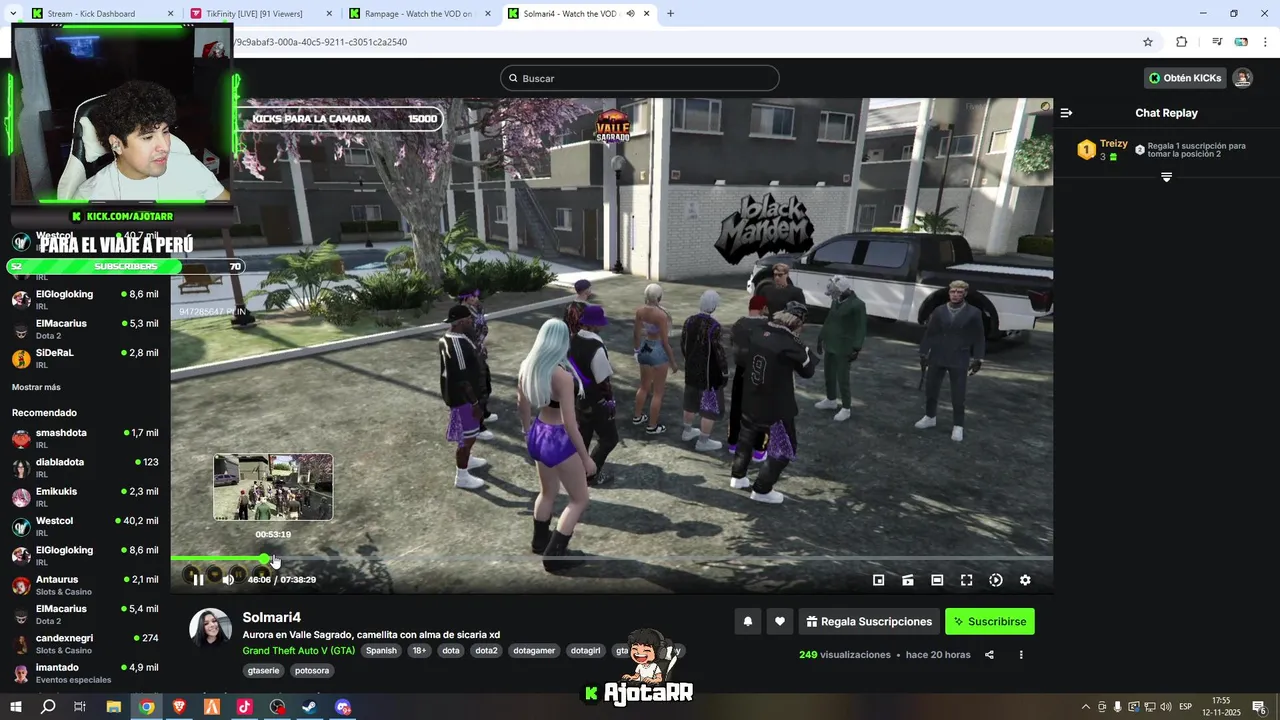Click the ESP language indicator in tray

pos(1185,707)
